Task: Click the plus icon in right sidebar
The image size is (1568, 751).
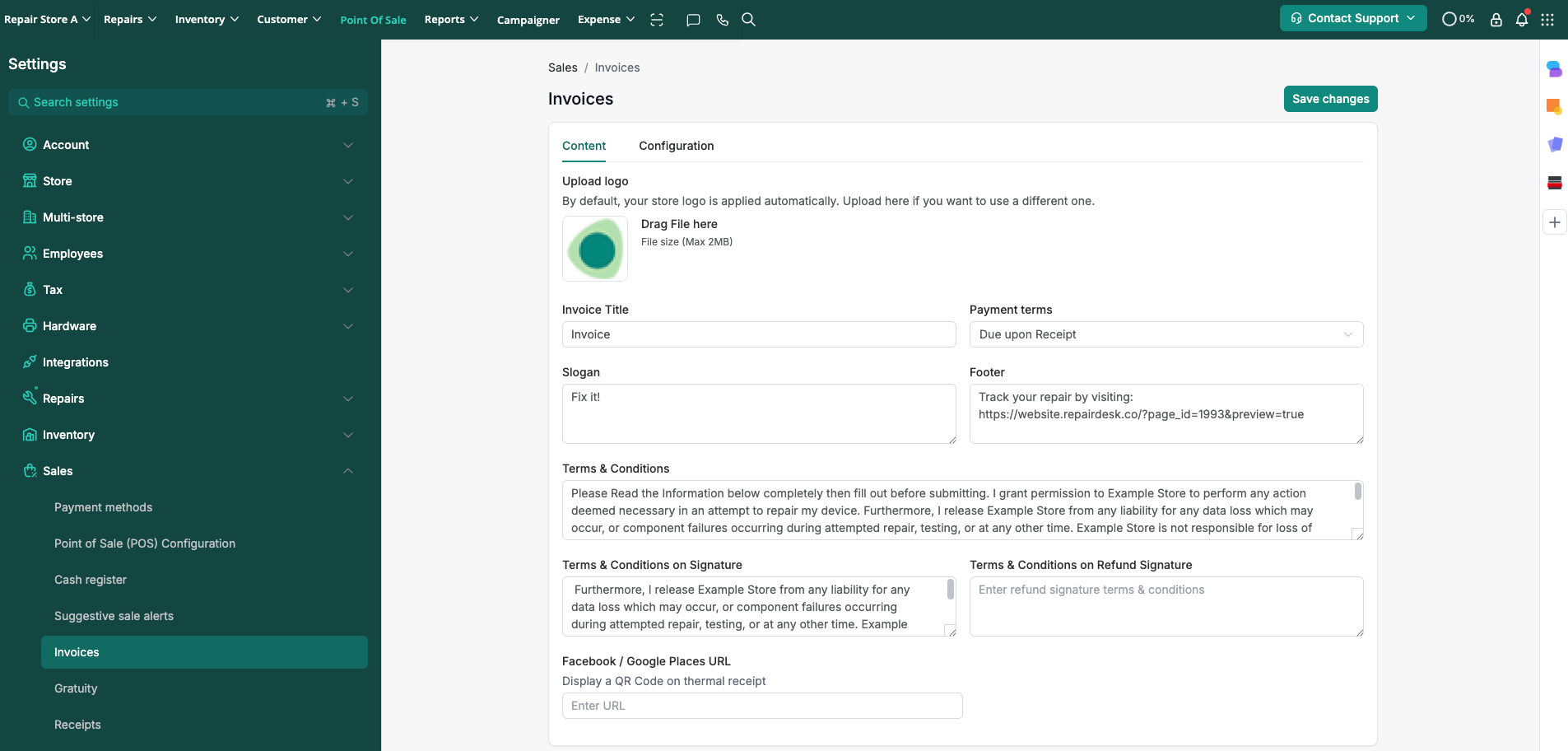Action: [1554, 222]
